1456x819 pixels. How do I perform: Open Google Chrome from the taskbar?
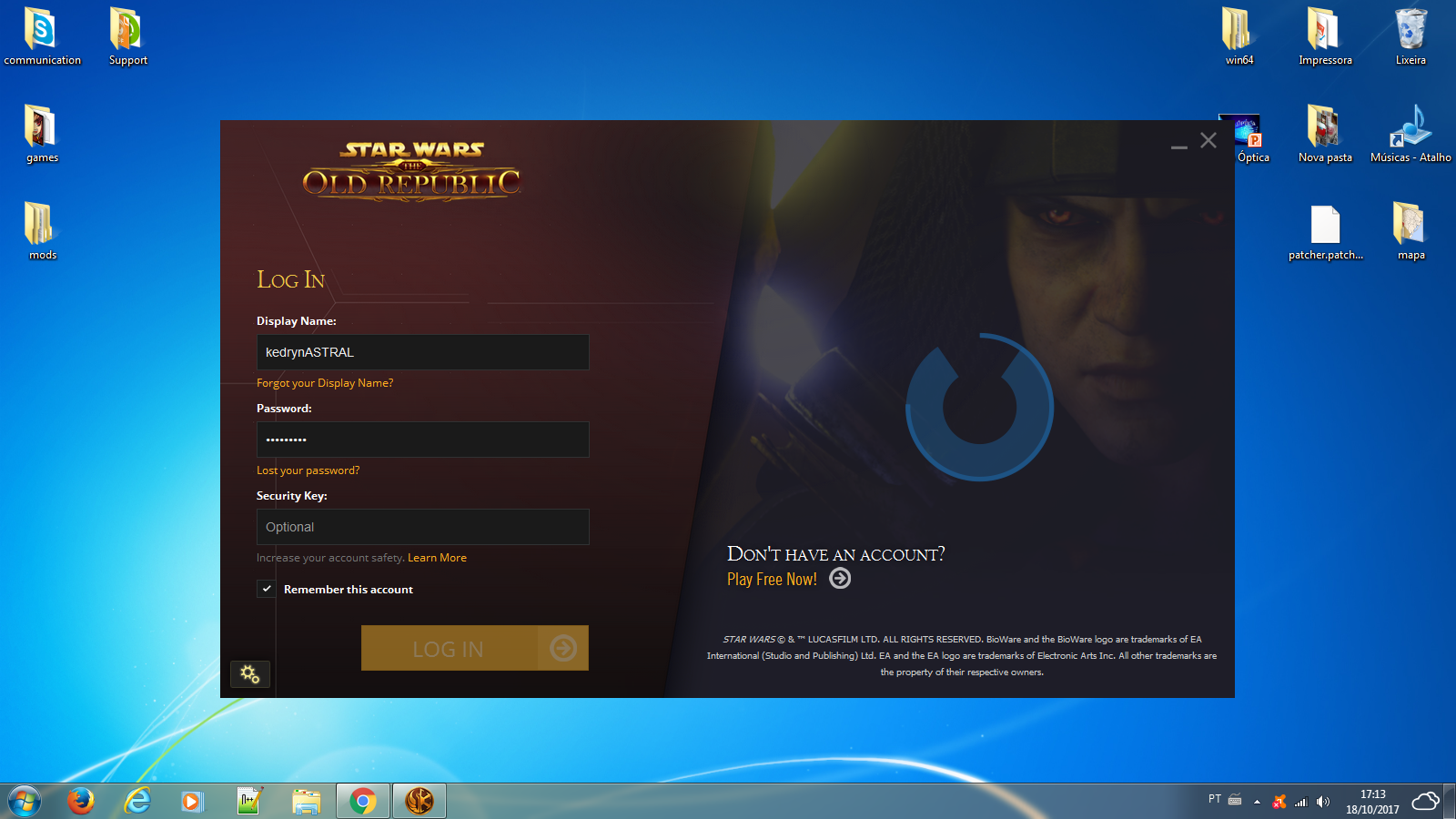coord(362,801)
